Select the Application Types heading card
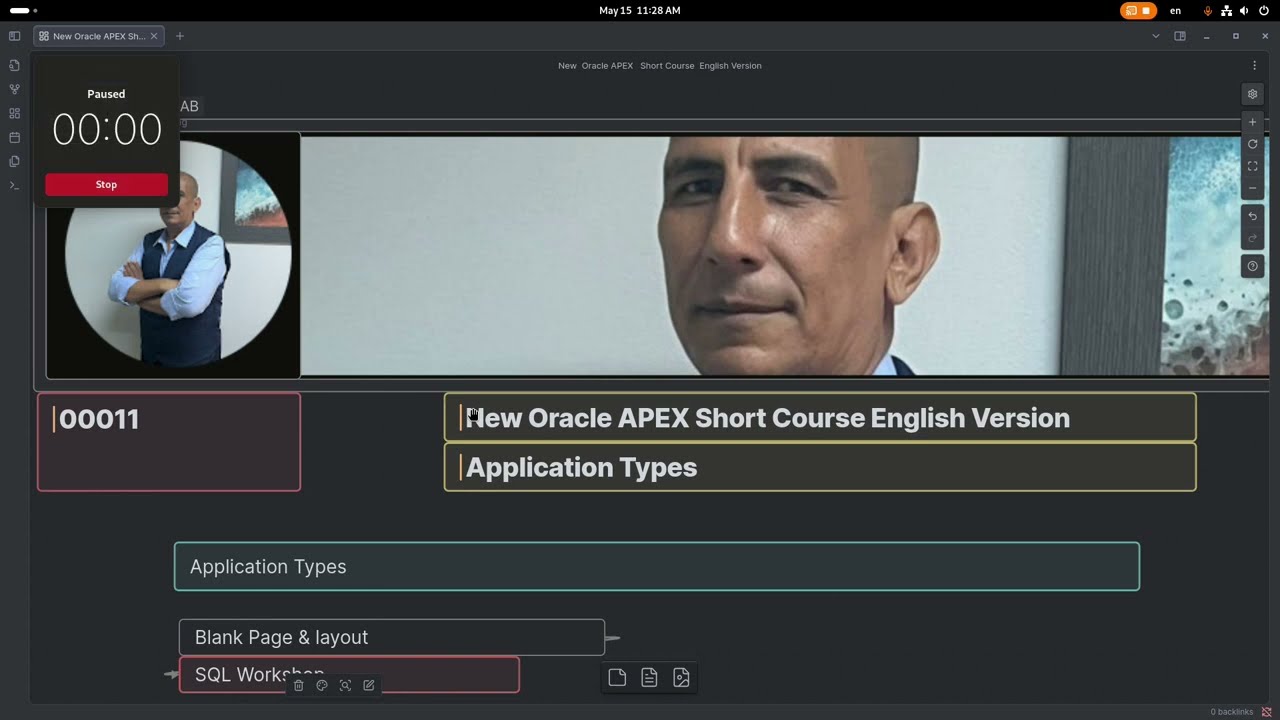Screen dimensions: 1280x720 [820, 467]
